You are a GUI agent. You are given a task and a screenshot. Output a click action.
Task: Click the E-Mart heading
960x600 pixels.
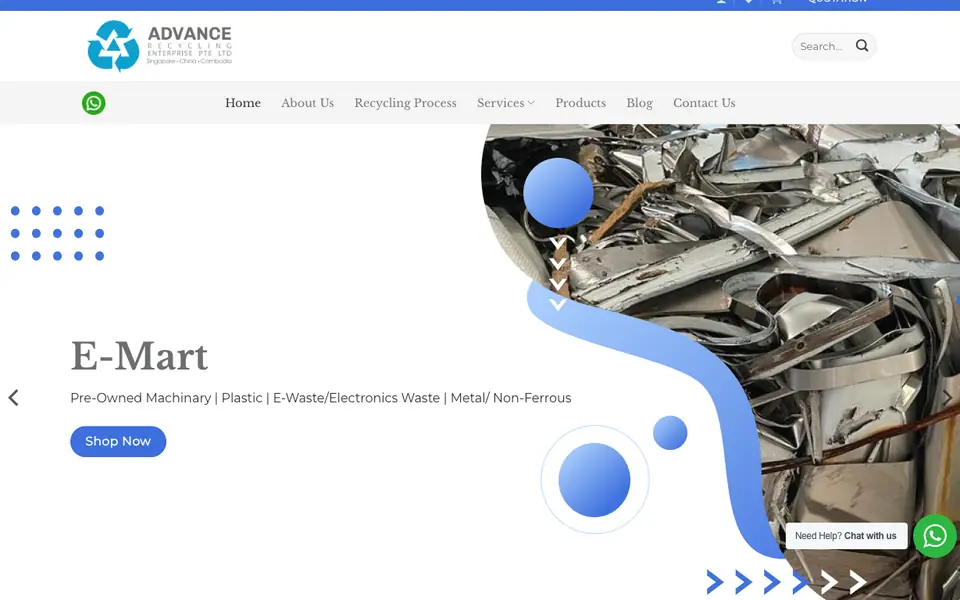(x=140, y=356)
